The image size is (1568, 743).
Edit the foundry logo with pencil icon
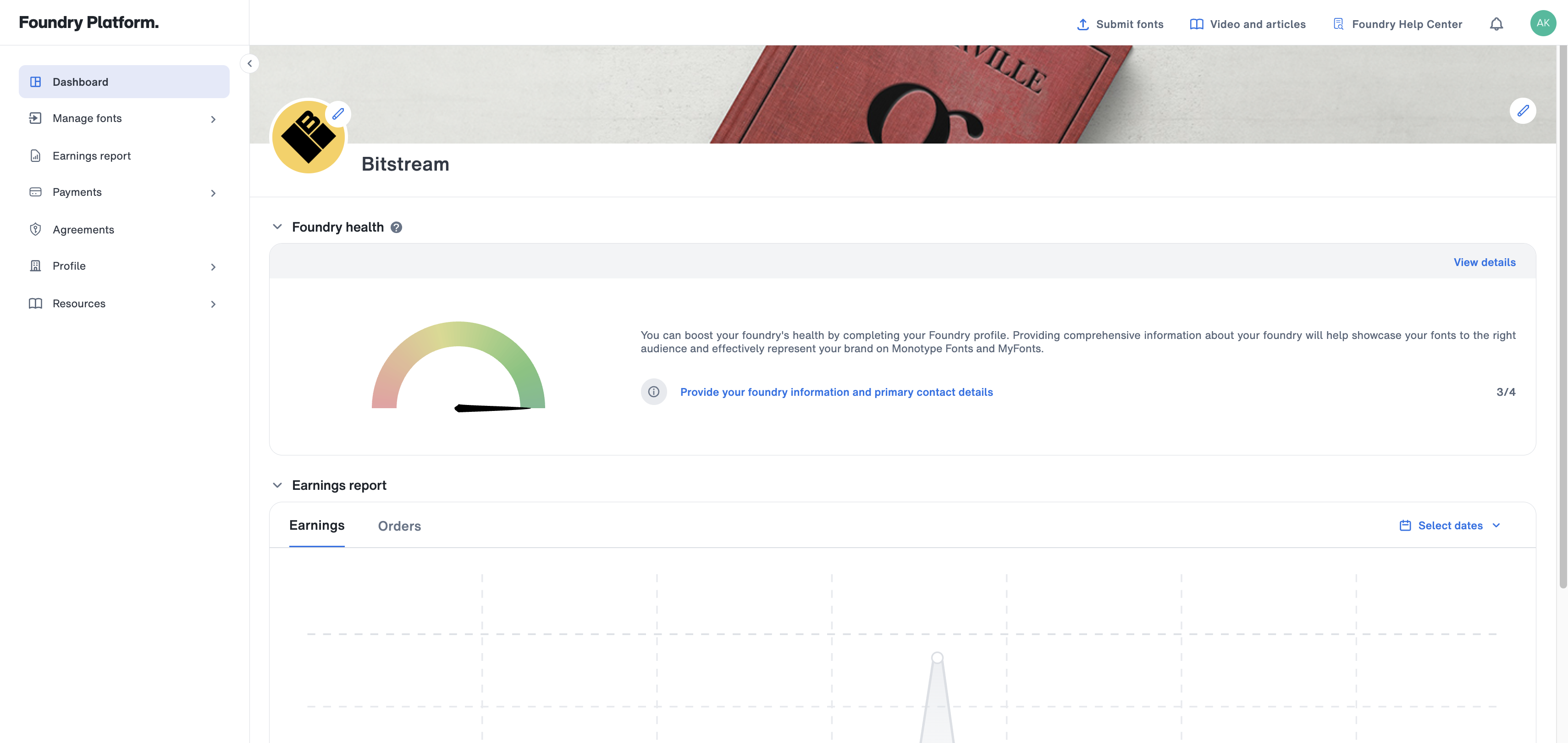(338, 114)
